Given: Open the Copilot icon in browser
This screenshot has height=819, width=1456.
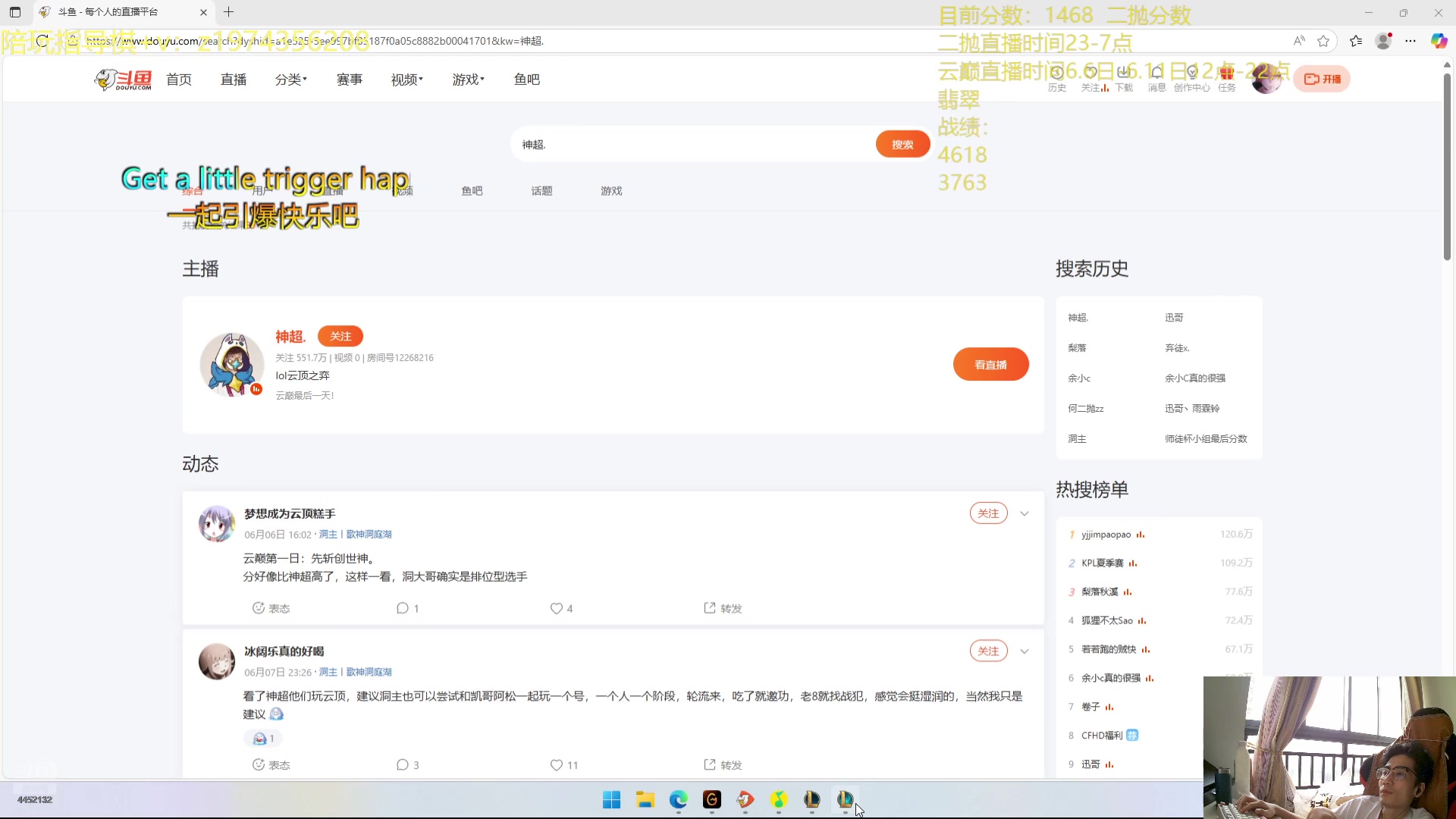Looking at the screenshot, I should (1439, 41).
